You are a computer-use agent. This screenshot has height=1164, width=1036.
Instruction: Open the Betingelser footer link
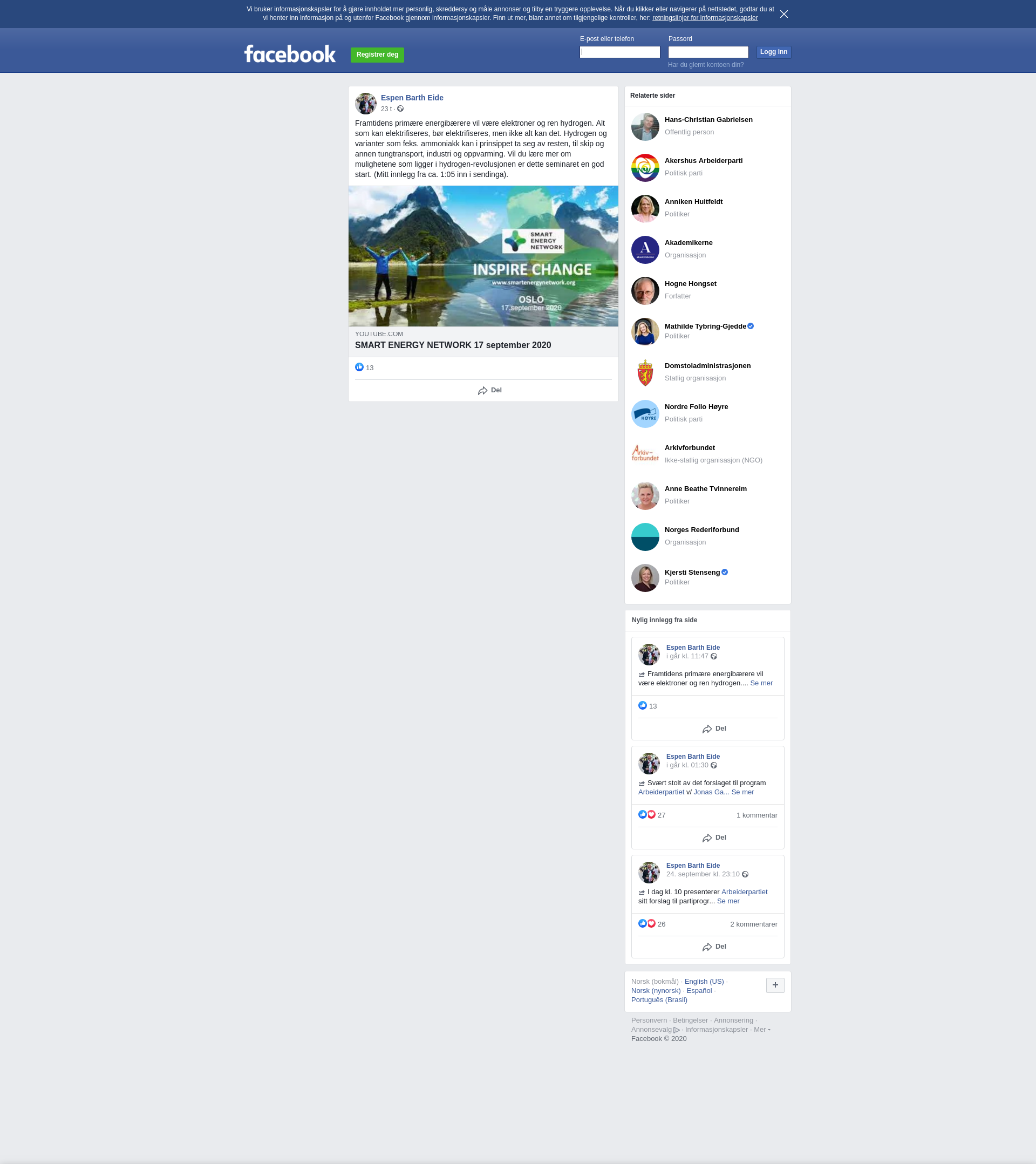coord(690,1020)
